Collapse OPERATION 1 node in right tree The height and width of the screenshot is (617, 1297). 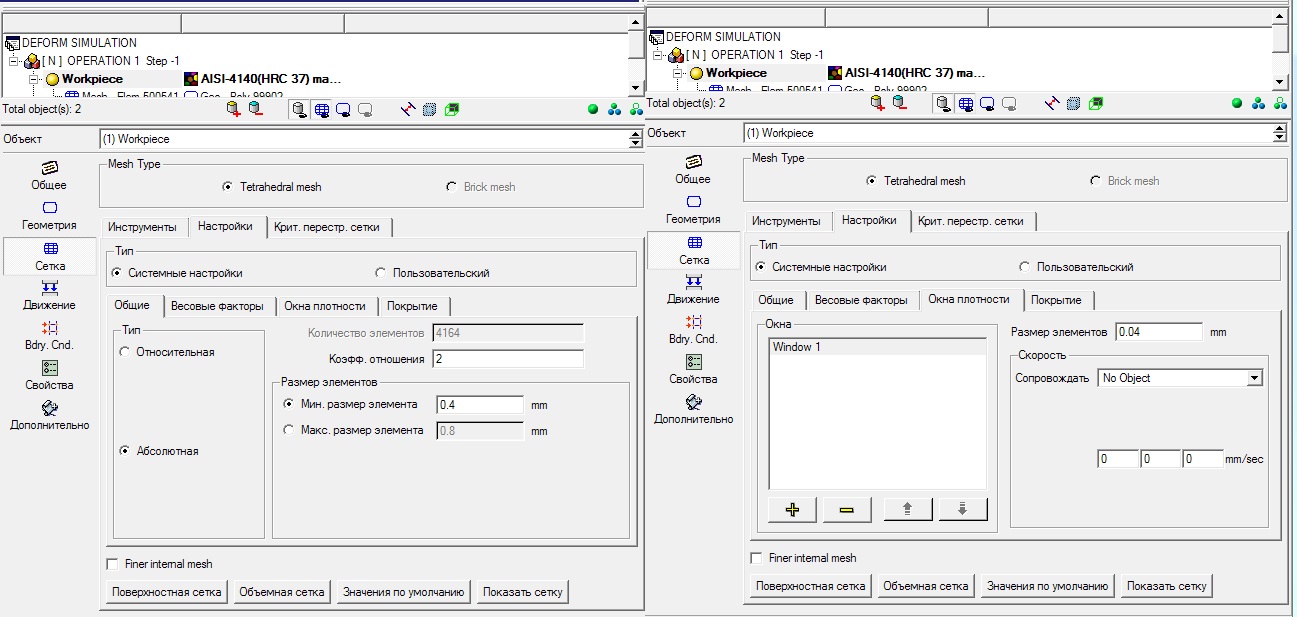(659, 55)
